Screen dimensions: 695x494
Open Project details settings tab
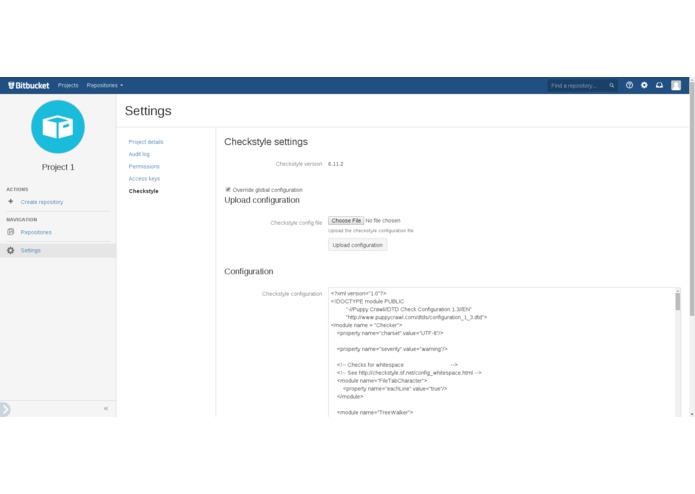tap(146, 142)
